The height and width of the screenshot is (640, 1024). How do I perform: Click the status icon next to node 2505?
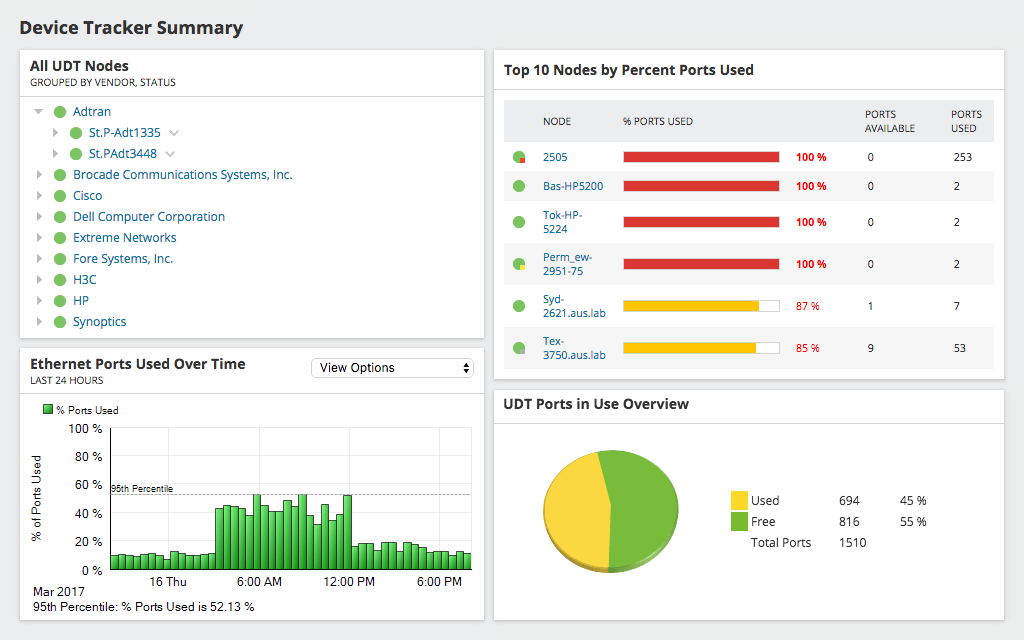pyautogui.click(x=520, y=156)
